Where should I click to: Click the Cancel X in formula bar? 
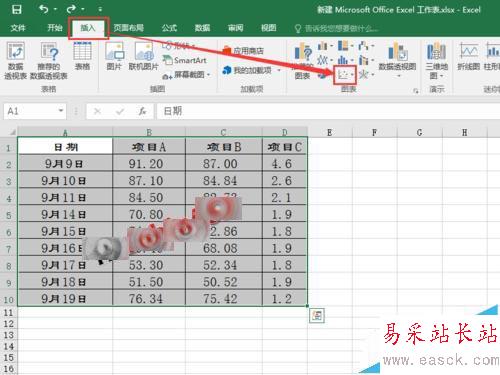pyautogui.click(x=97, y=111)
